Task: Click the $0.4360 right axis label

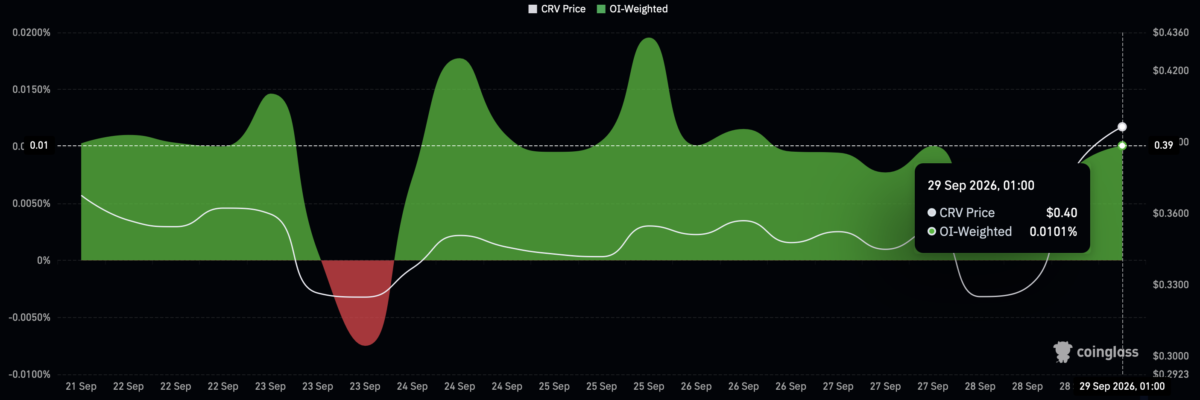Action: click(1169, 33)
